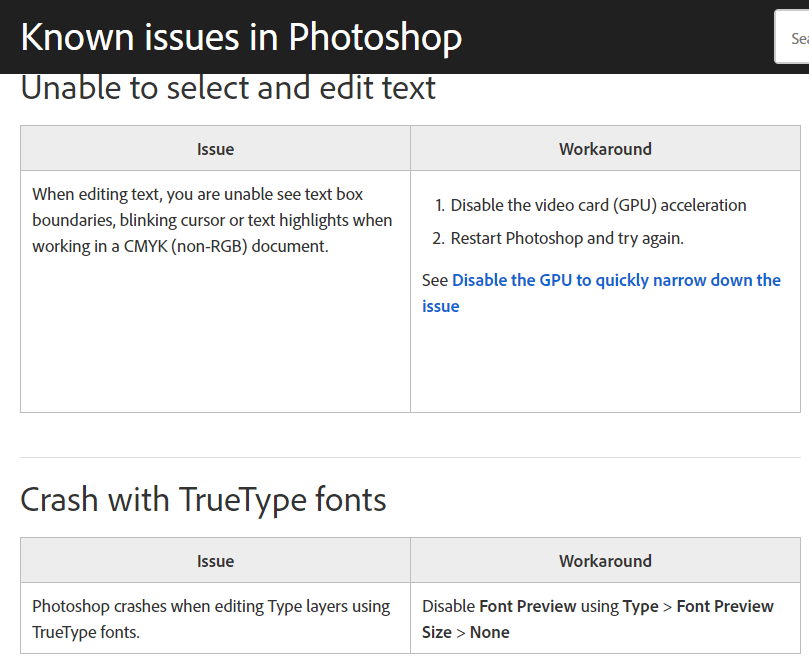809x668 pixels.
Task: Click the 'Issue' column header in the first table
Action: [215, 148]
